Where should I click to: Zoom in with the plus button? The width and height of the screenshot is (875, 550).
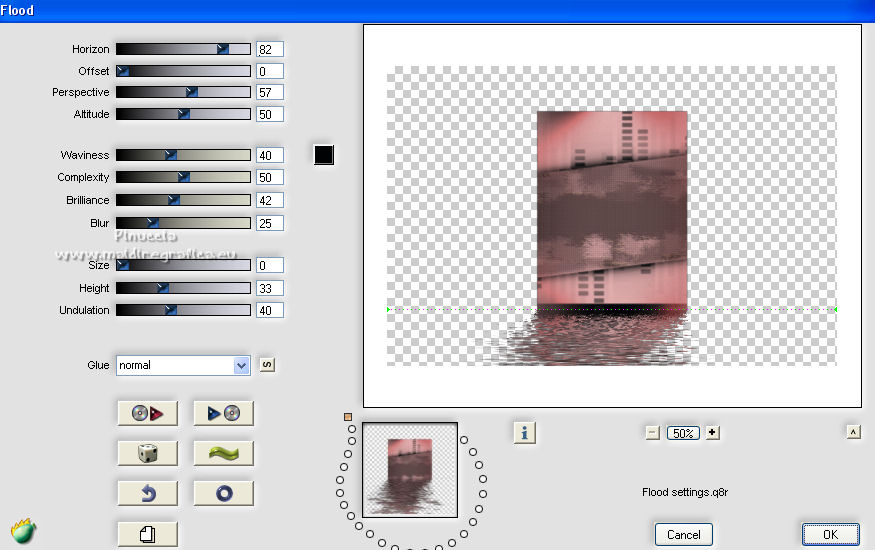pyautogui.click(x=713, y=432)
